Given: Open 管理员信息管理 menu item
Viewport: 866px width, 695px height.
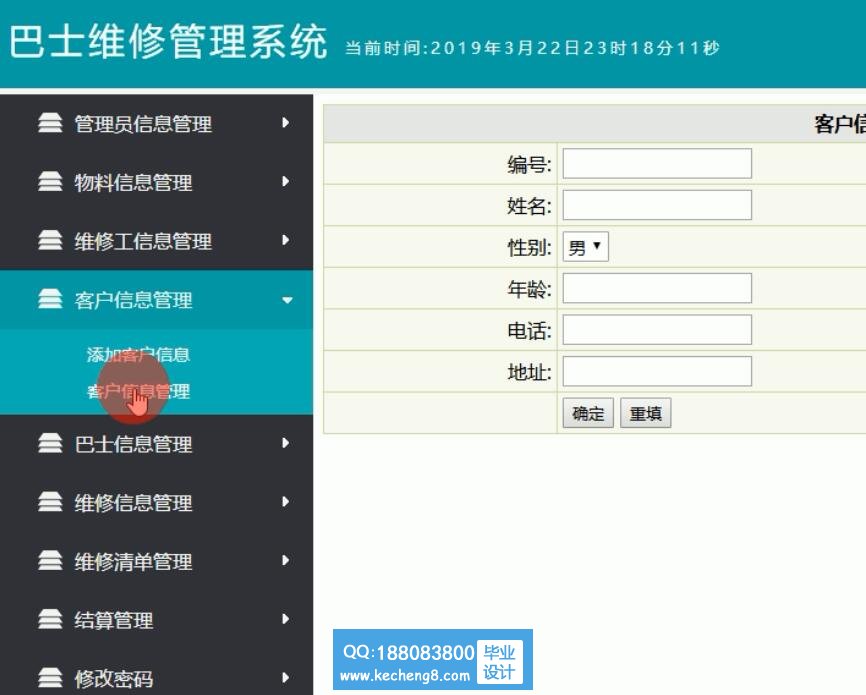Looking at the screenshot, I should click(x=143, y=124).
